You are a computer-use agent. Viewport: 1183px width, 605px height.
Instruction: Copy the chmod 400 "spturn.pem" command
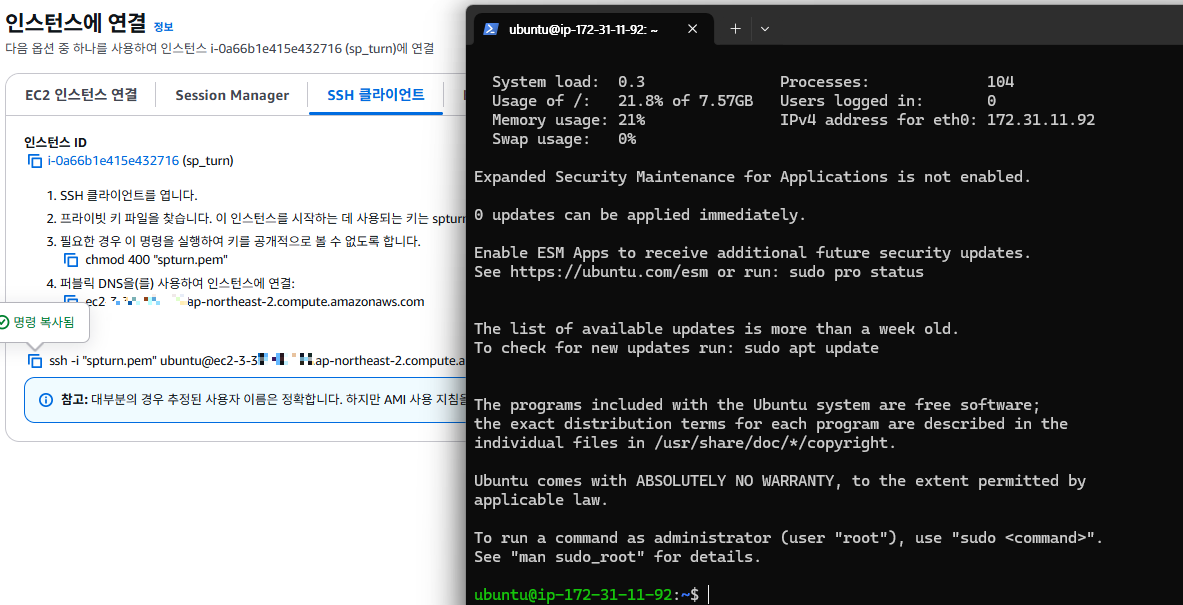coord(71,260)
